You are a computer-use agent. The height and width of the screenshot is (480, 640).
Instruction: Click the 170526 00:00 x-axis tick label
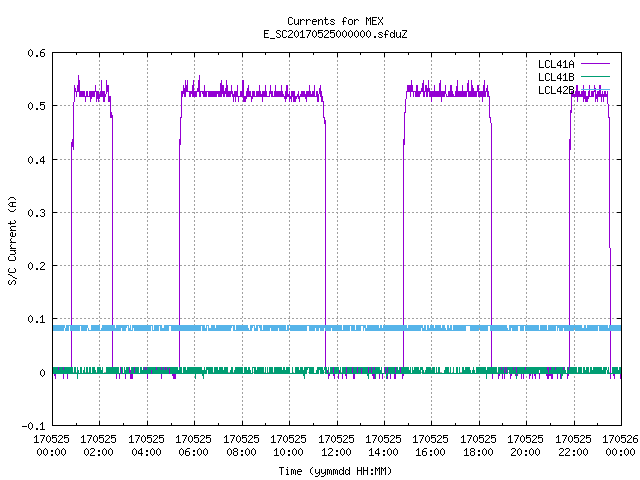pos(620,446)
